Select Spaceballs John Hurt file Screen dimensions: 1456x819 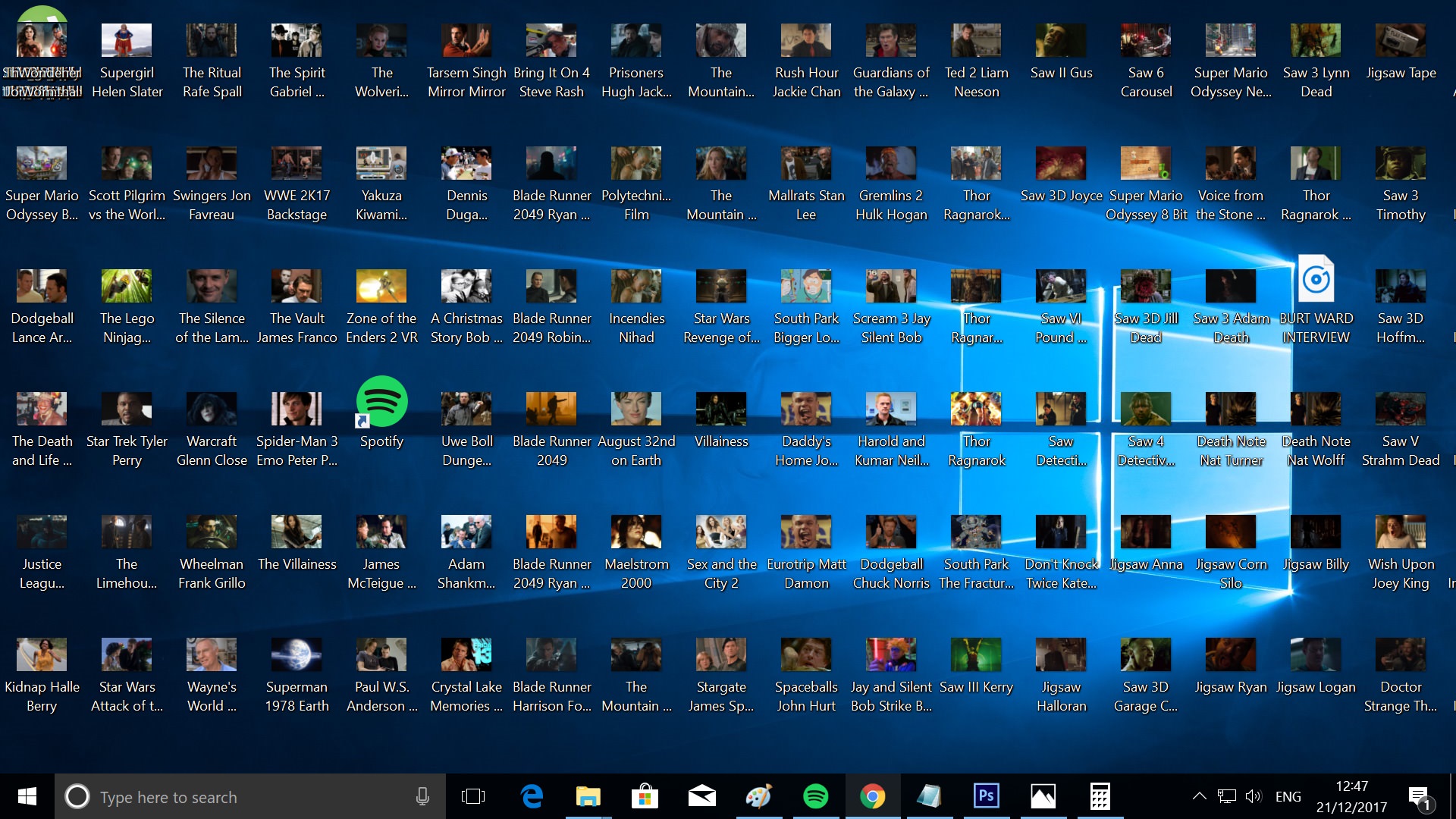pos(806,676)
